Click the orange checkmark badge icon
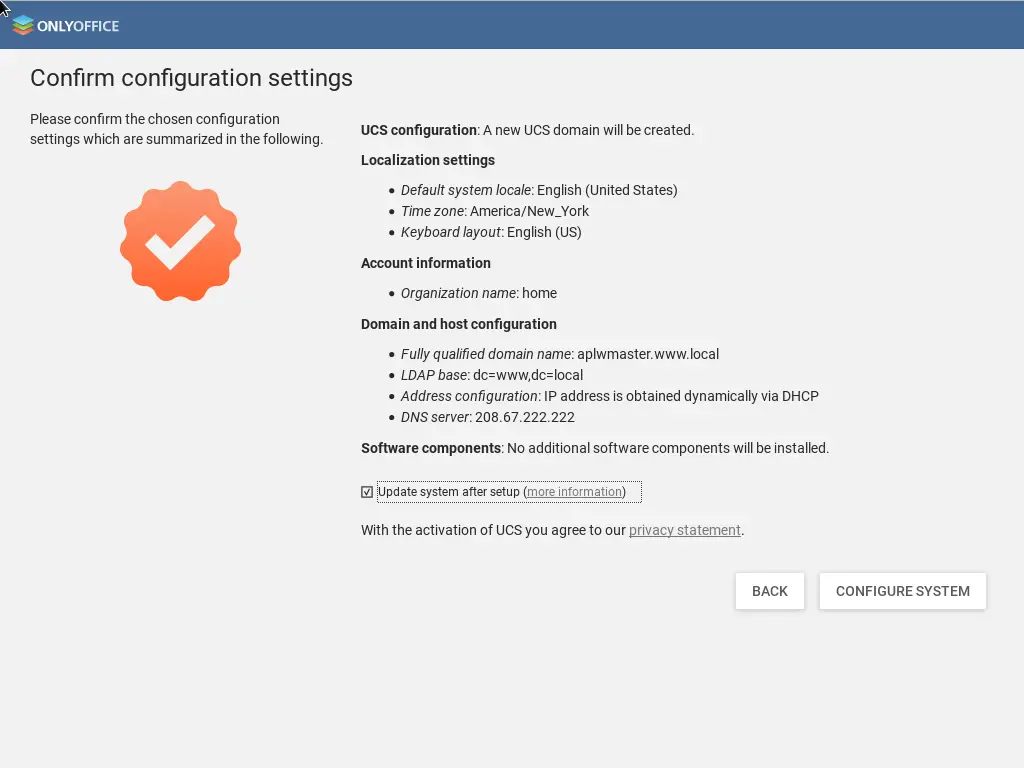The height and width of the screenshot is (768, 1024). click(181, 241)
